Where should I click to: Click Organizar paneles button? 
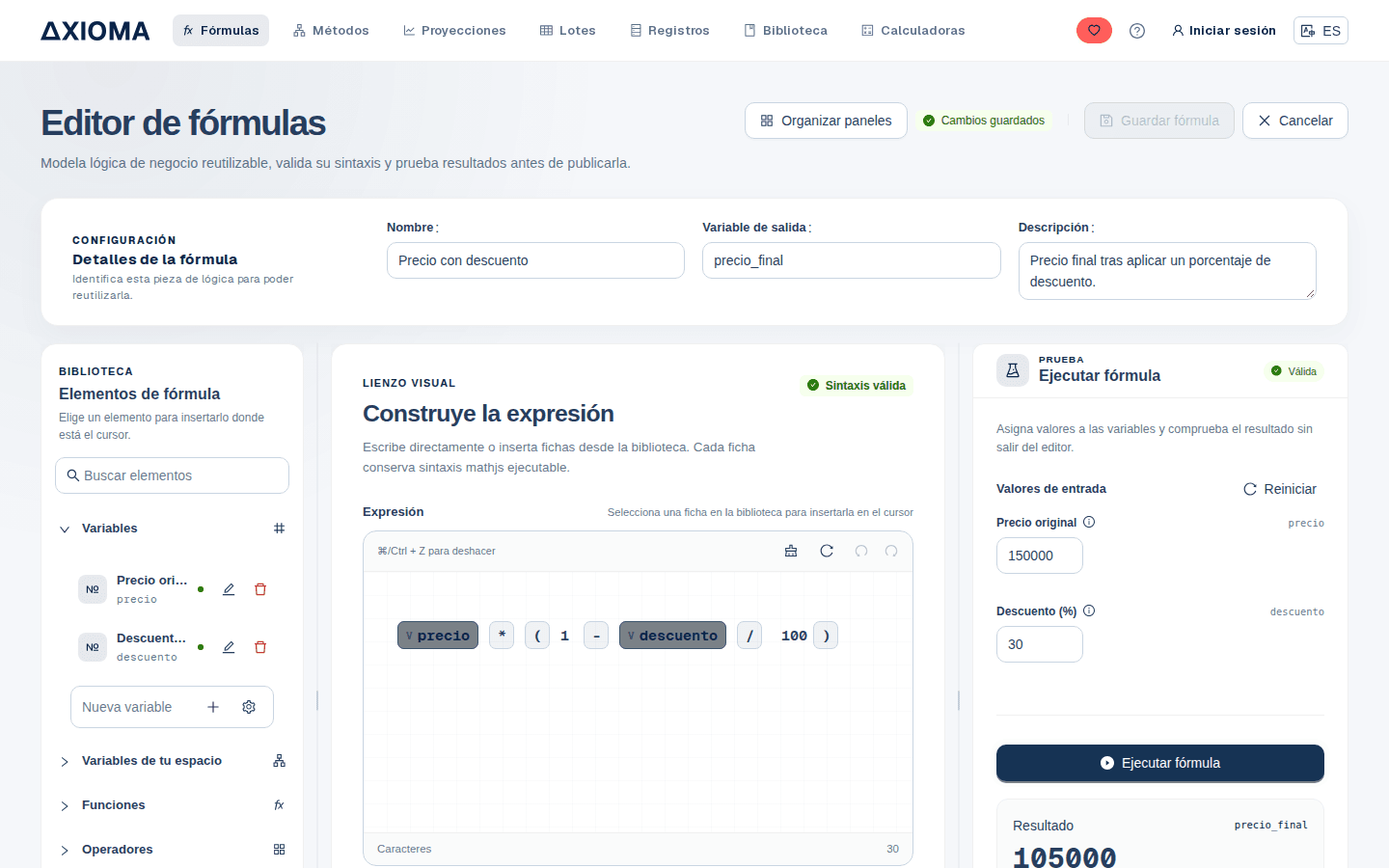coord(826,121)
